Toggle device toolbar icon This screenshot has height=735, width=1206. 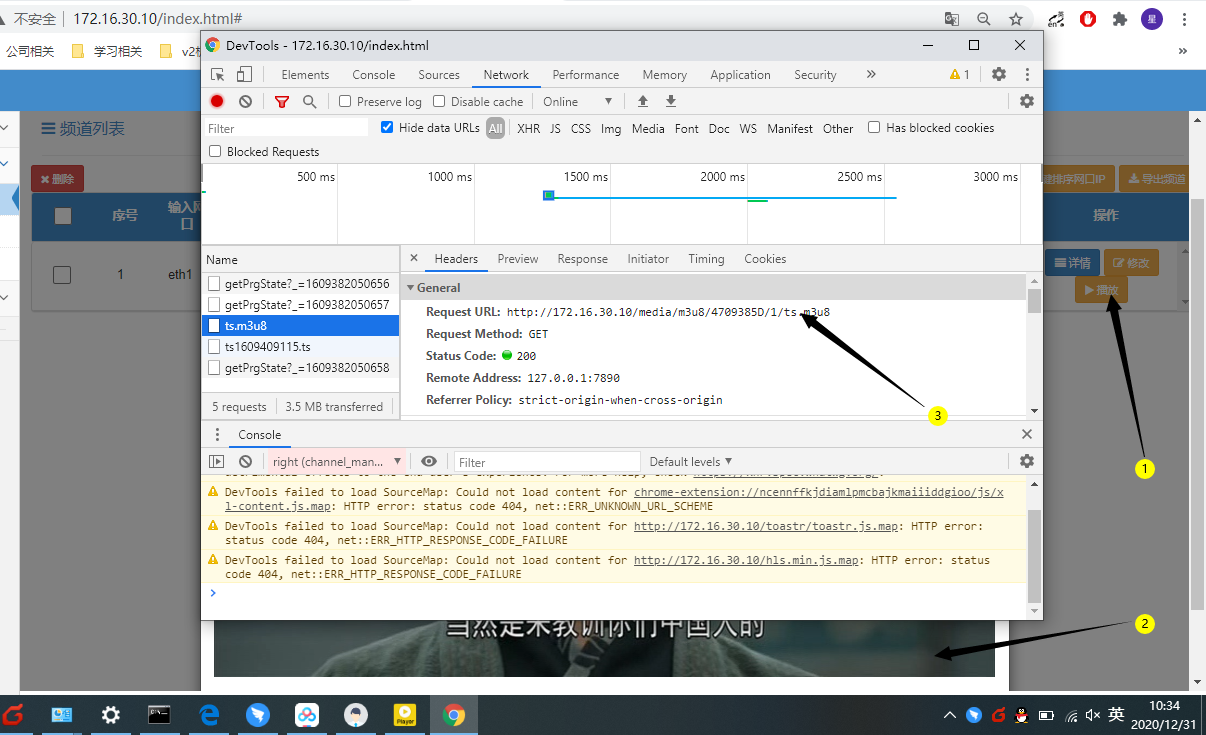click(244, 75)
